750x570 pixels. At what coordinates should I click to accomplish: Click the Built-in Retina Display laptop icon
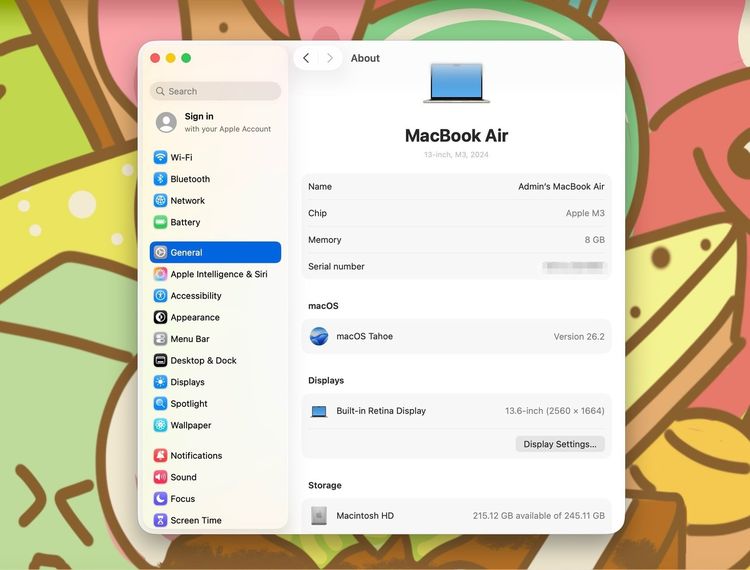pos(319,411)
